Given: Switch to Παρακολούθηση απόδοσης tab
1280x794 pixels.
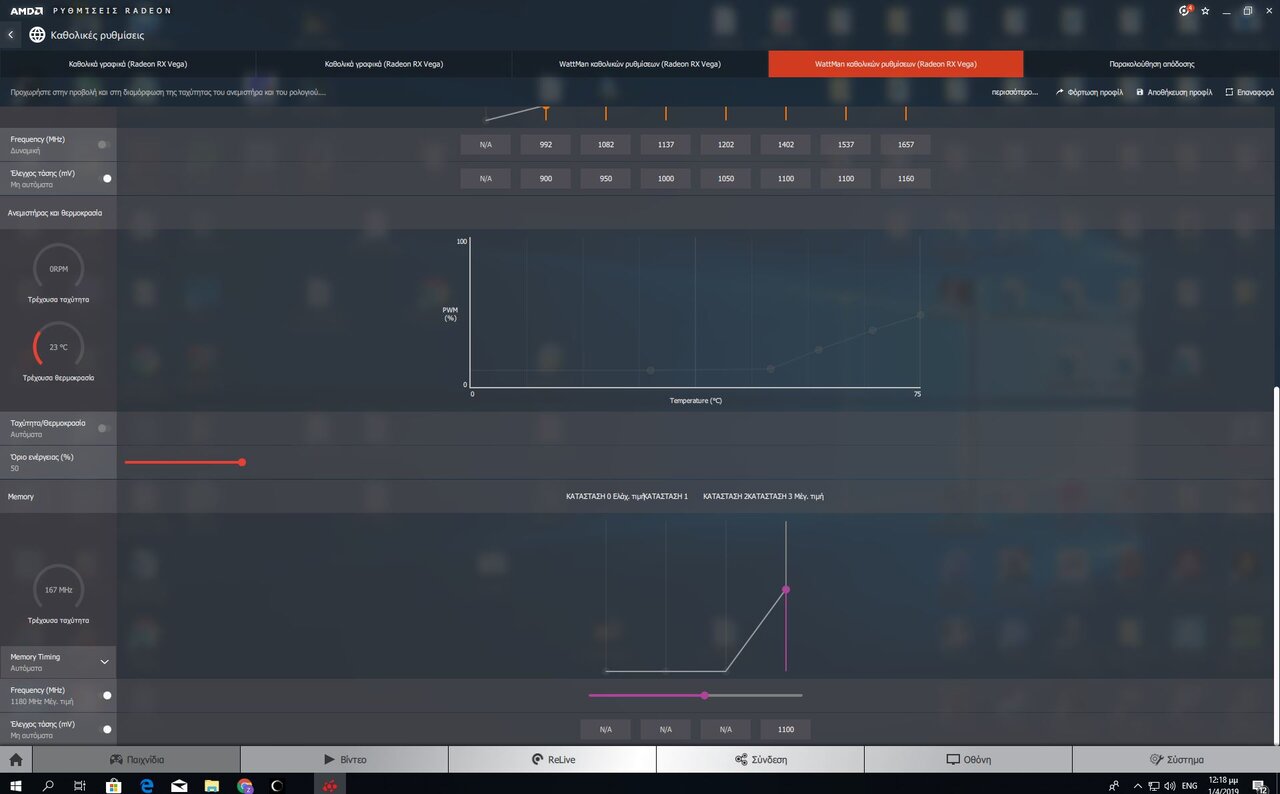Looking at the screenshot, I should click(1151, 64).
